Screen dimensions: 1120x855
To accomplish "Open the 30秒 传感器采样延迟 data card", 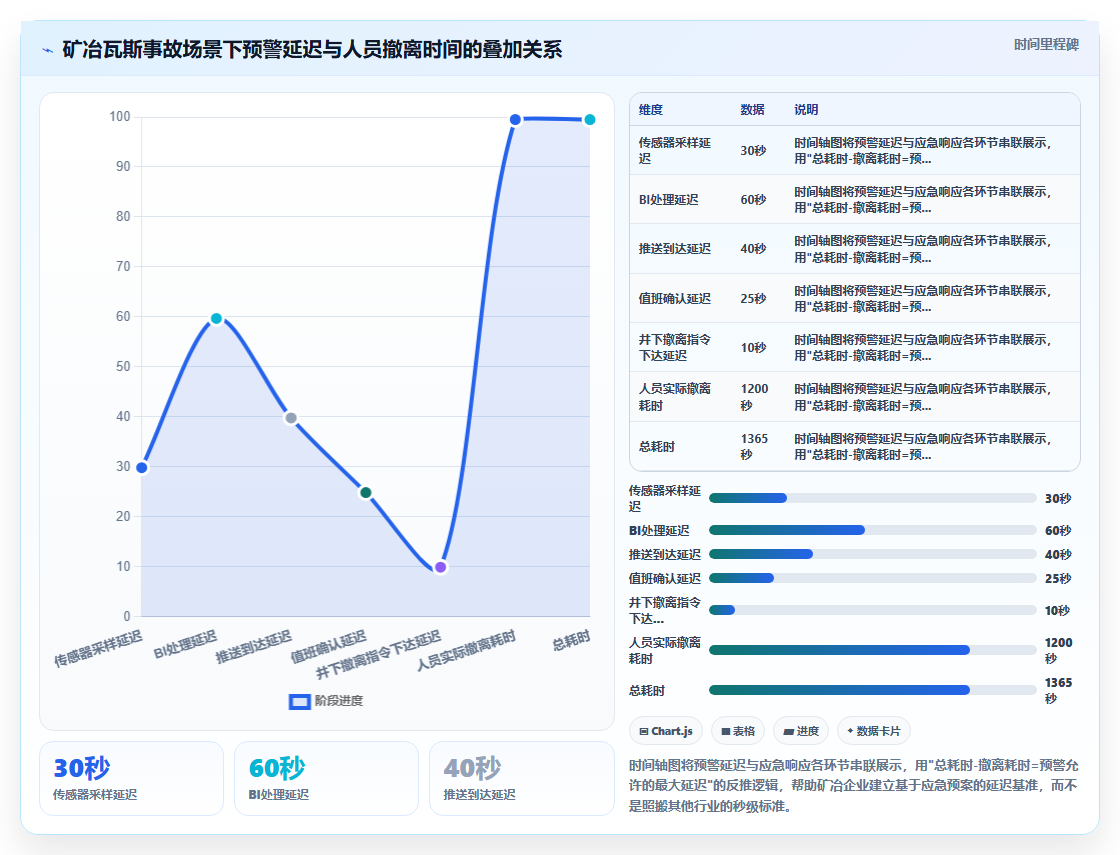I will (131, 779).
